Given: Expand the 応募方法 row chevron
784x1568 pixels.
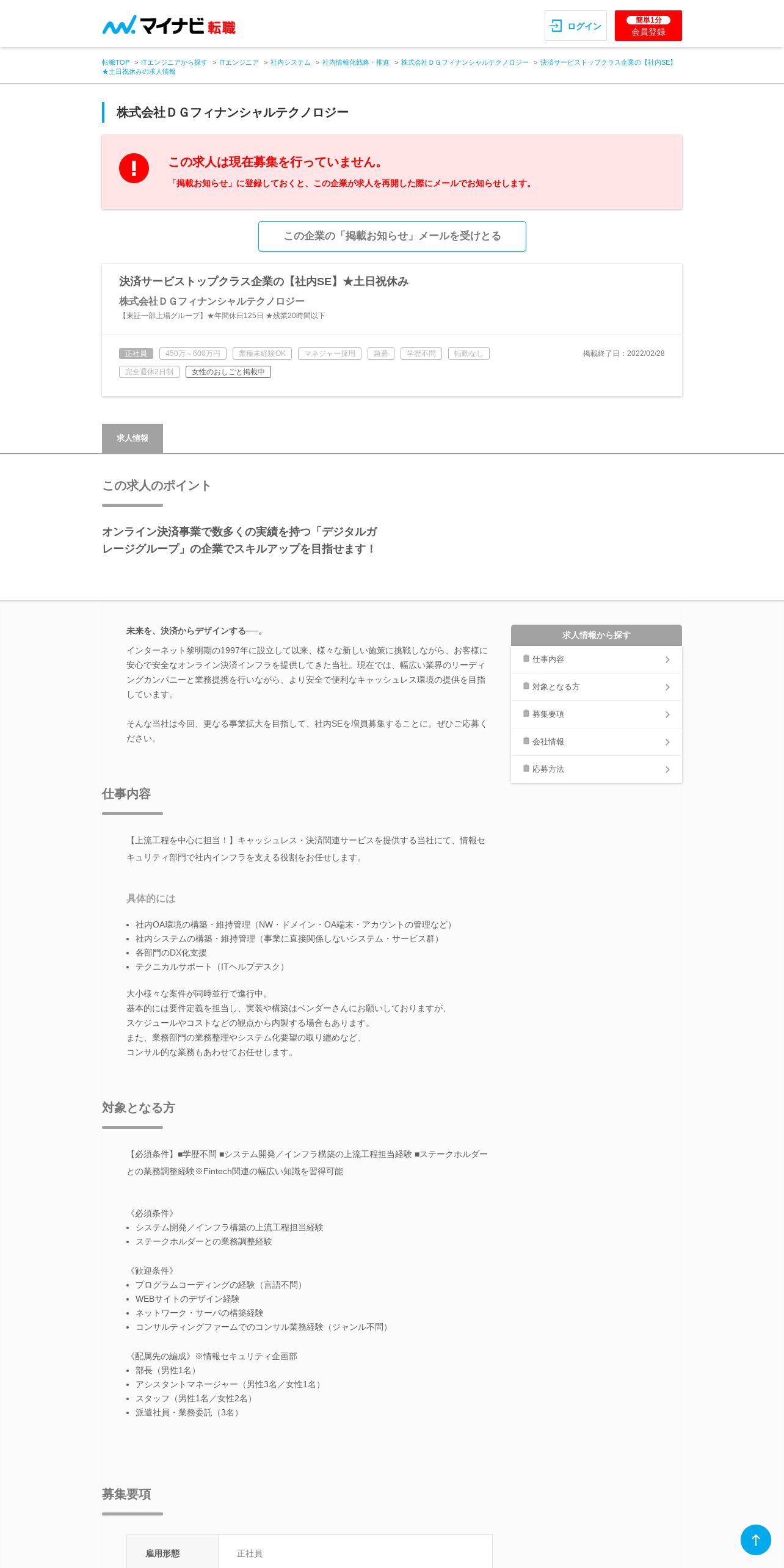Looking at the screenshot, I should [667, 769].
